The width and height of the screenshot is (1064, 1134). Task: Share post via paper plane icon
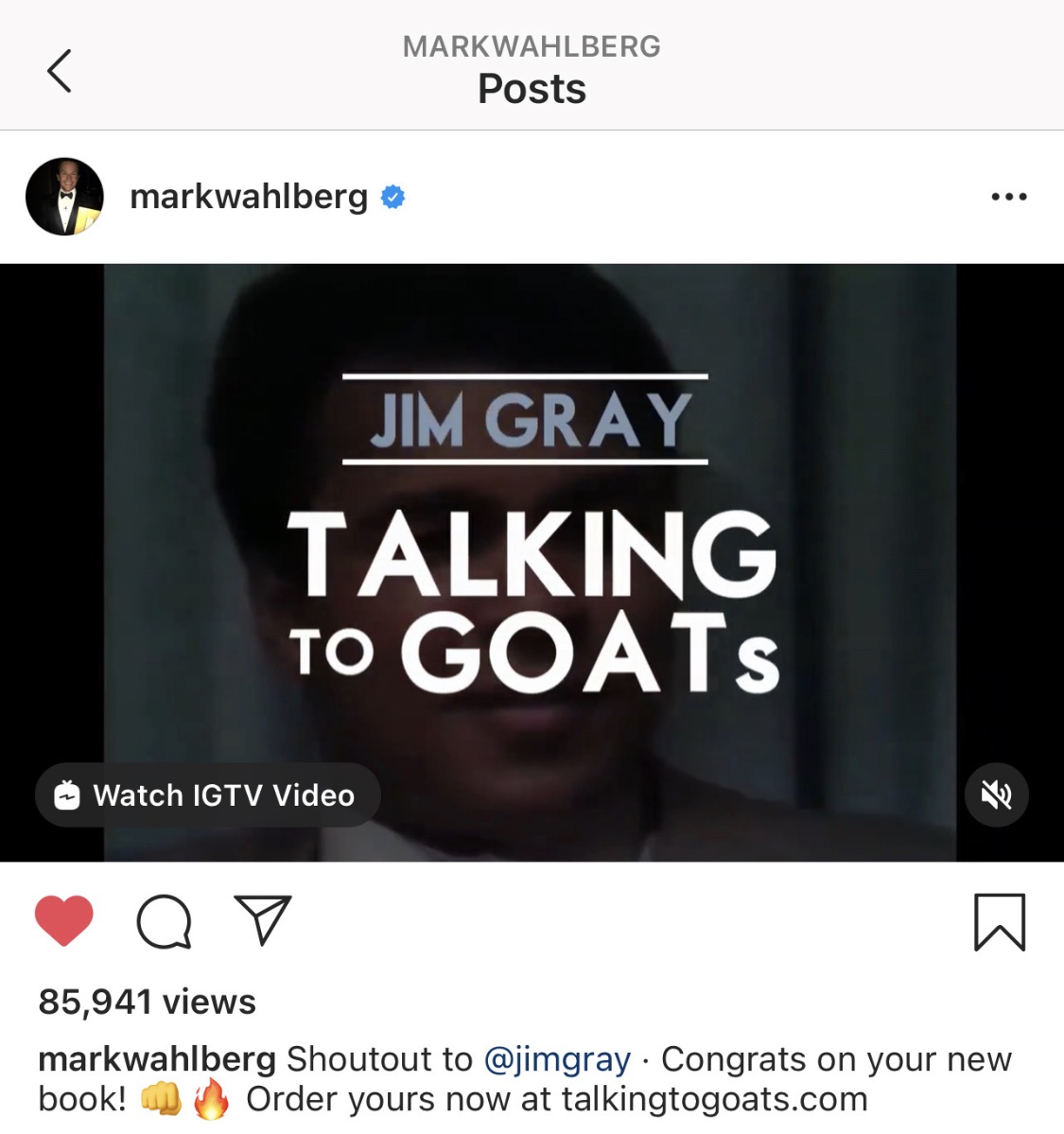click(x=263, y=920)
